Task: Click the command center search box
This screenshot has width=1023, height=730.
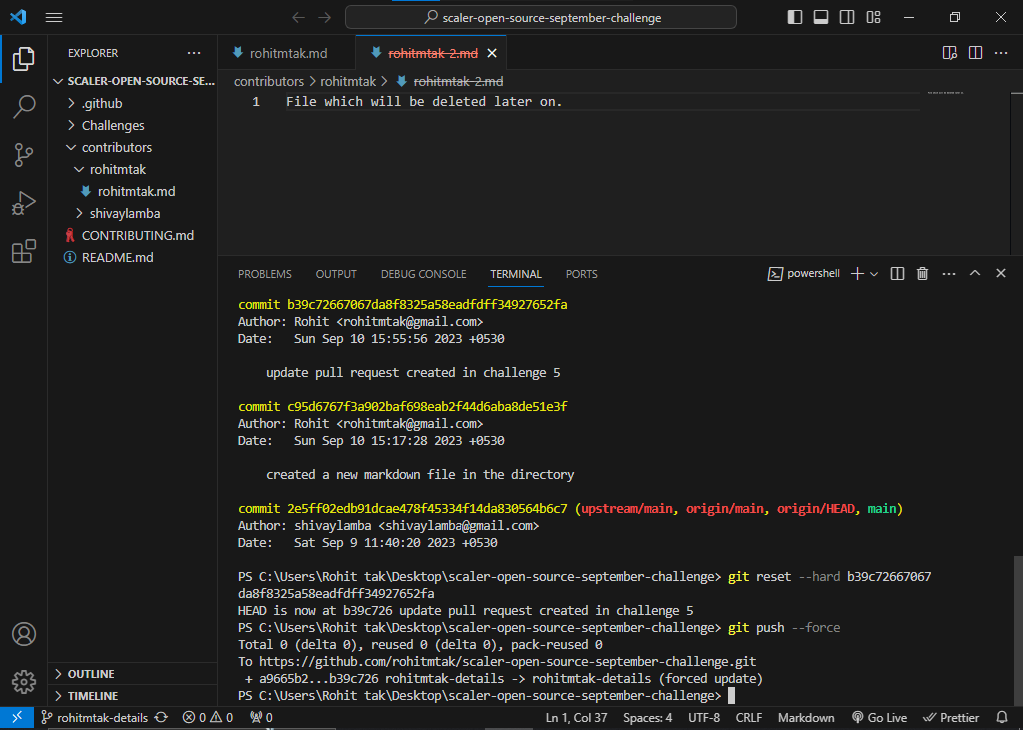Action: 539,17
